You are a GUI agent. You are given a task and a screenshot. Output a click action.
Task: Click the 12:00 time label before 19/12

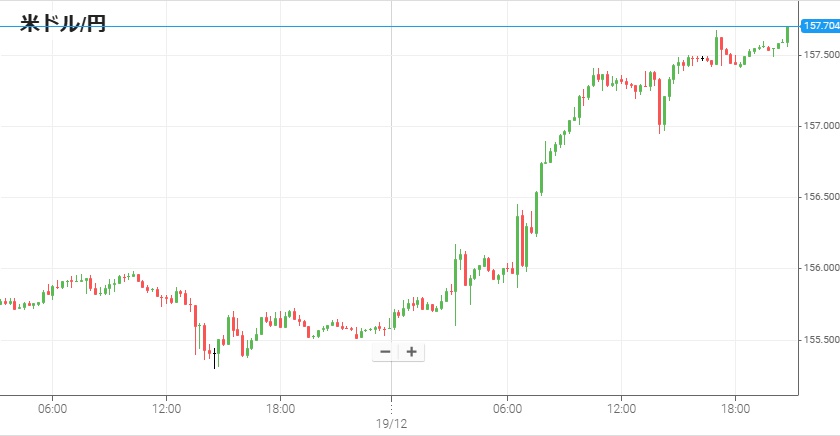point(166,408)
